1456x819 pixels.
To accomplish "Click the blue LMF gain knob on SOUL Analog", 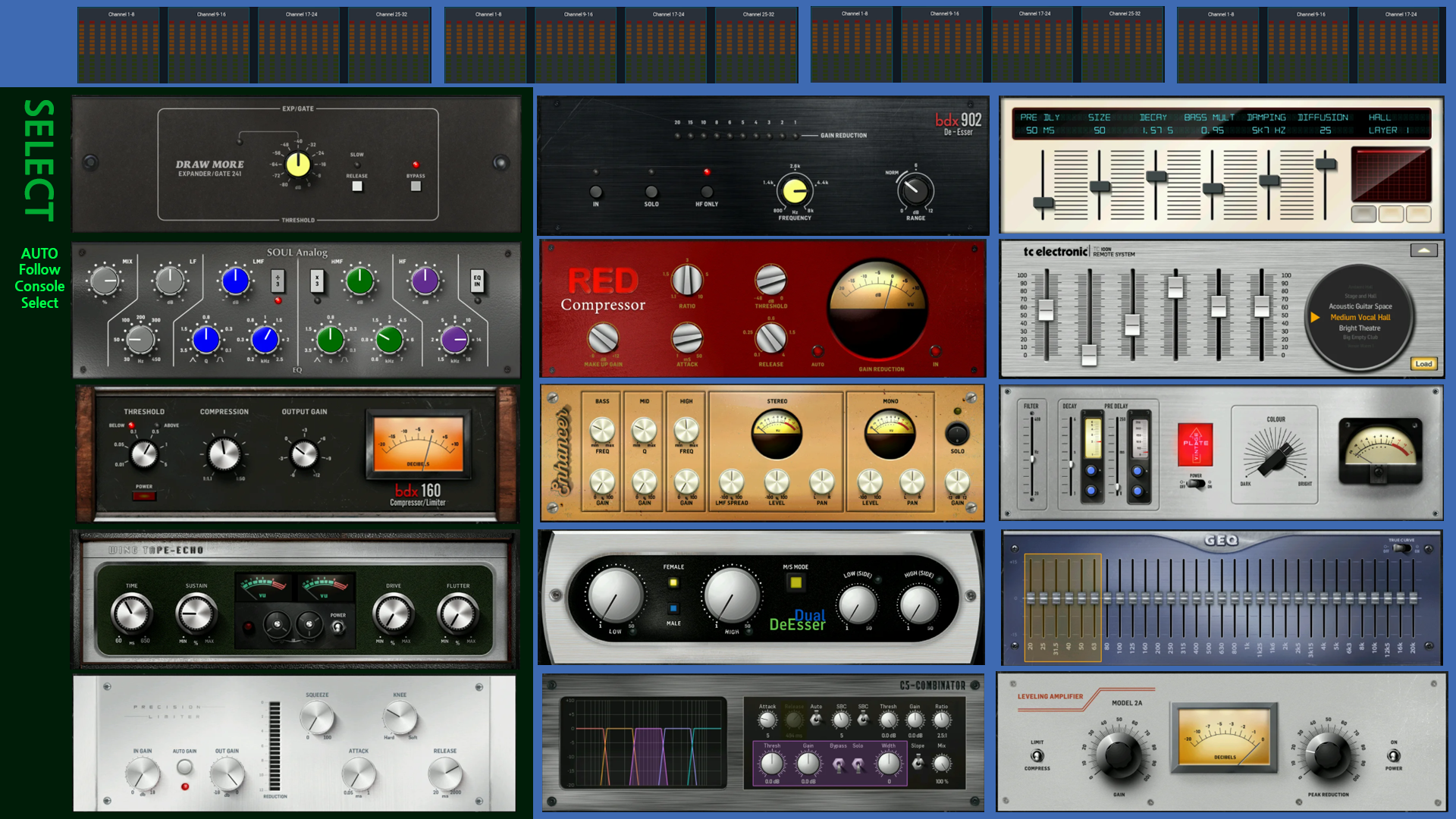I will [x=235, y=281].
